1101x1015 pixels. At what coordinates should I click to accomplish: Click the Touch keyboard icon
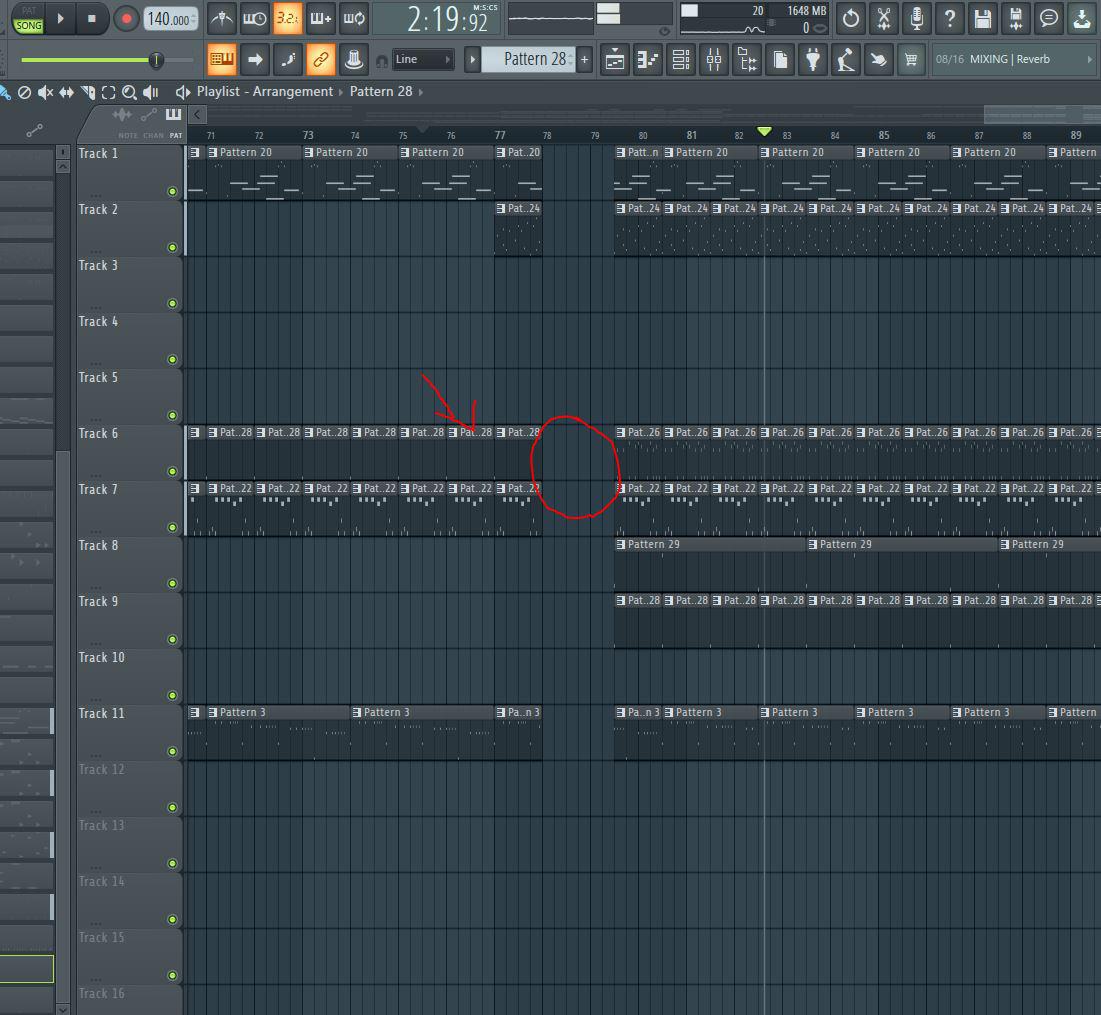tap(879, 59)
